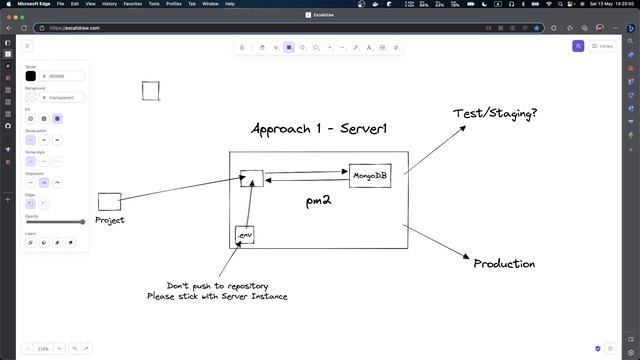This screenshot has height=360, width=640.
Task: Go back with browser back arrow
Action: 9,28
